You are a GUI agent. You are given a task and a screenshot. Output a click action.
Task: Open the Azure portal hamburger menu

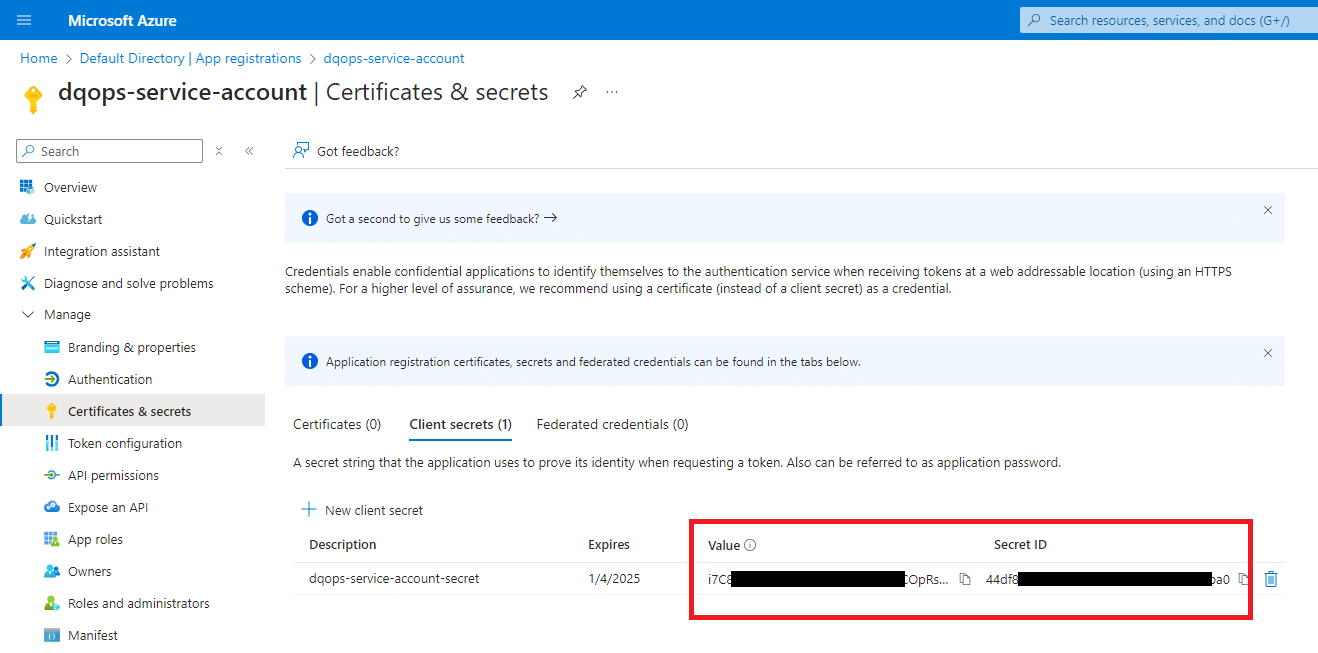[25, 20]
